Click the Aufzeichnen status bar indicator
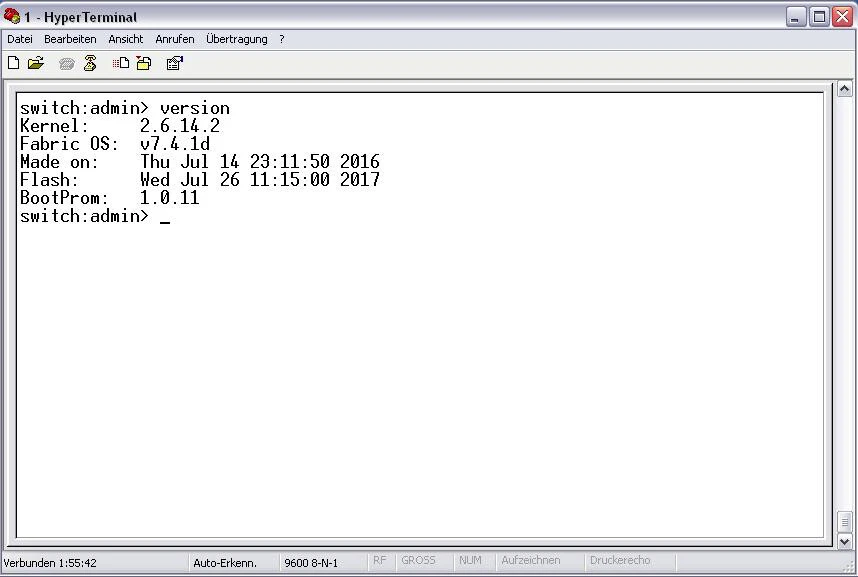858x577 pixels. [x=531, y=561]
